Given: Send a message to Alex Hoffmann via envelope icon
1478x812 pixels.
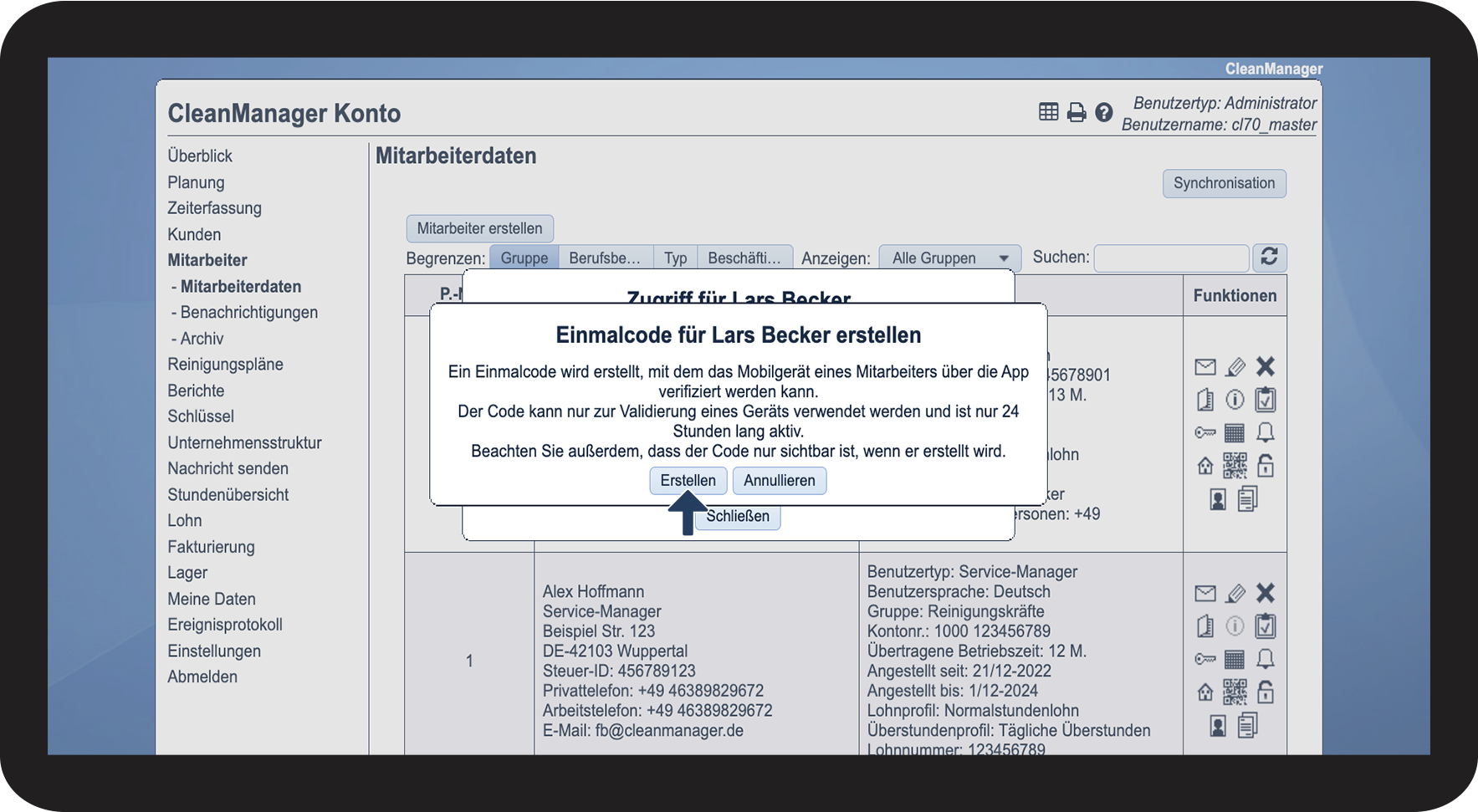Looking at the screenshot, I should click(1205, 593).
